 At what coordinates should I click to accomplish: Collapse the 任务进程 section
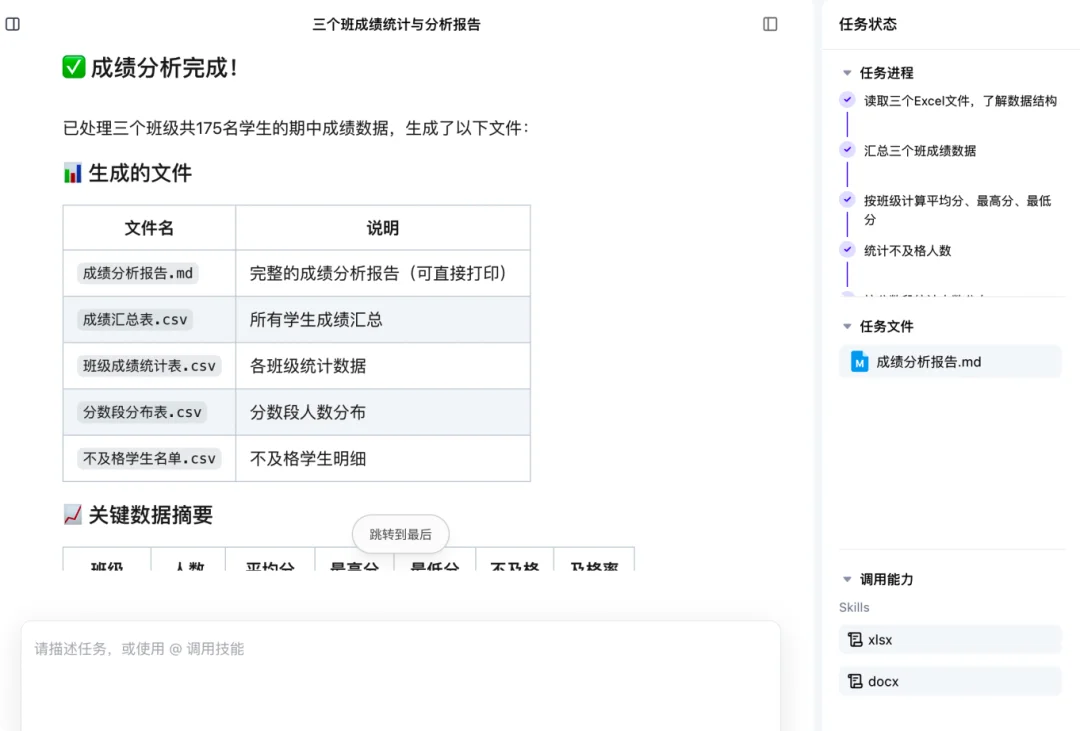point(846,72)
